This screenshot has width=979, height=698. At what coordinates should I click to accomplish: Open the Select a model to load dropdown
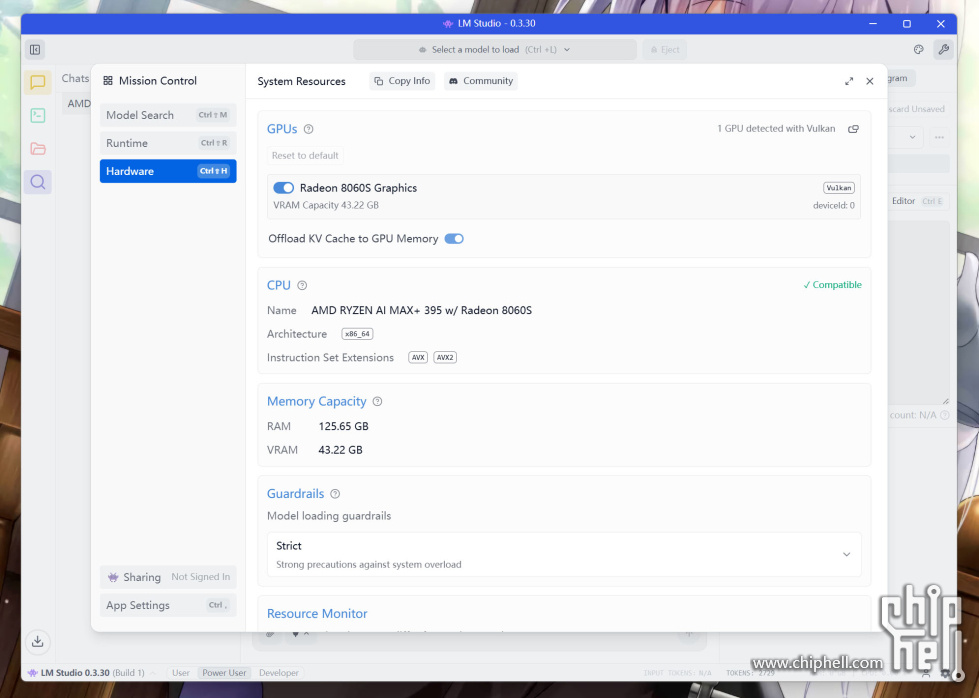pyautogui.click(x=494, y=50)
